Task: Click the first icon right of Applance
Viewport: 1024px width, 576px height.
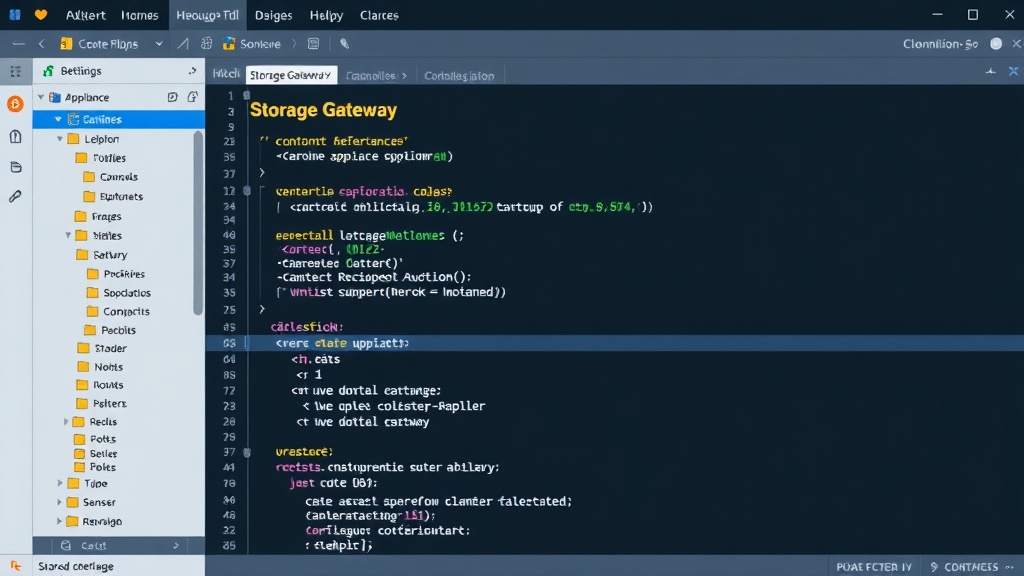Action: click(172, 97)
